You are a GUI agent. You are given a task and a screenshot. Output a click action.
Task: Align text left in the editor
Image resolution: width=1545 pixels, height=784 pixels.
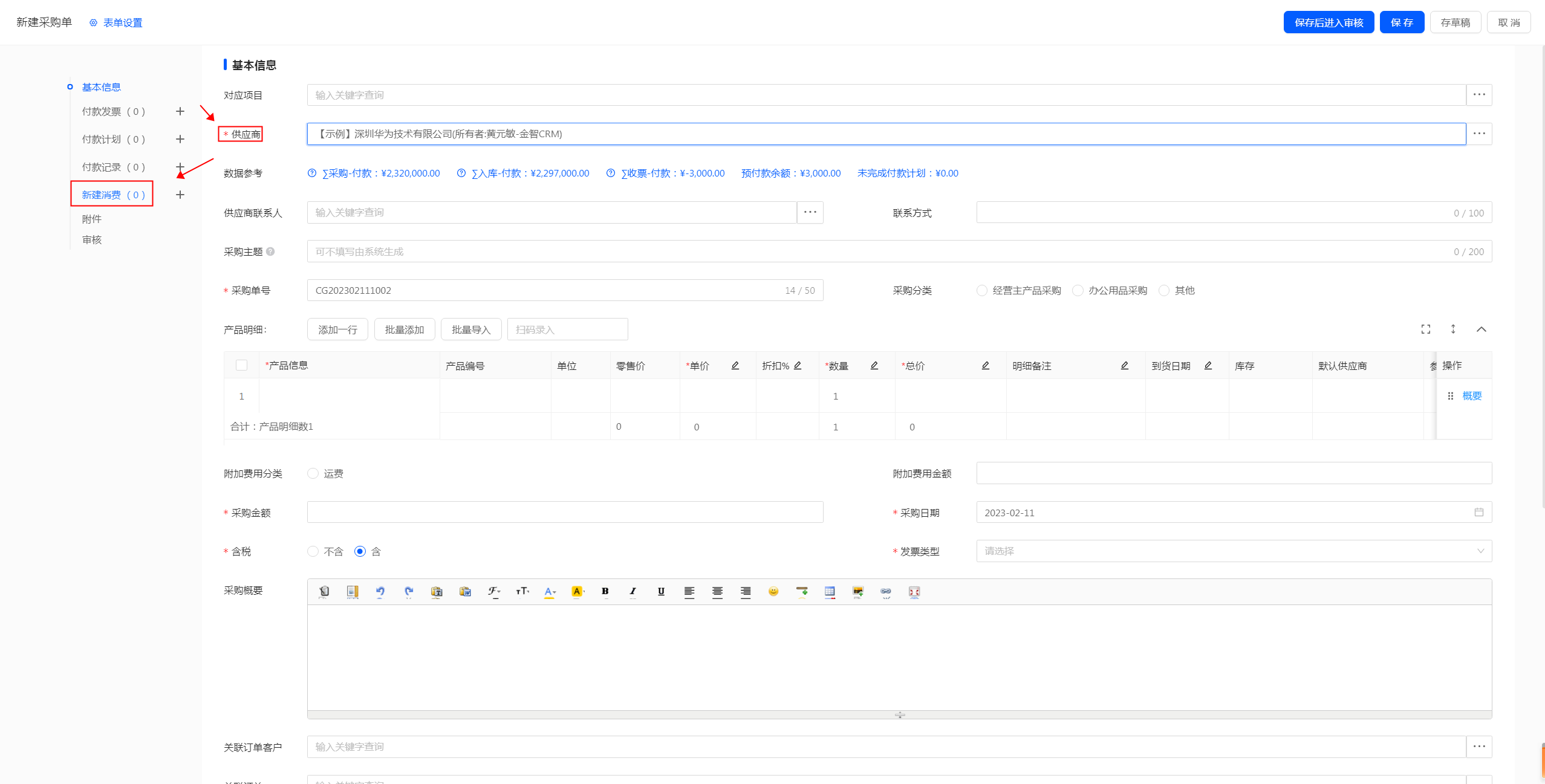[x=689, y=592]
